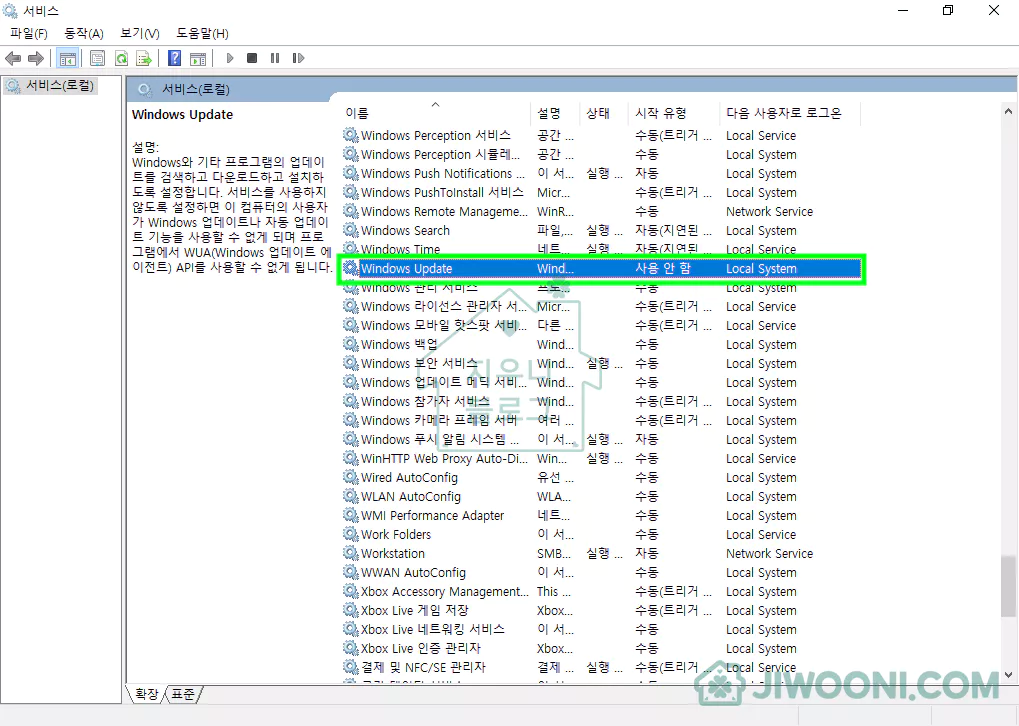Select the Work Folders service row
Viewport: 1019px width, 726px height.
[601, 534]
